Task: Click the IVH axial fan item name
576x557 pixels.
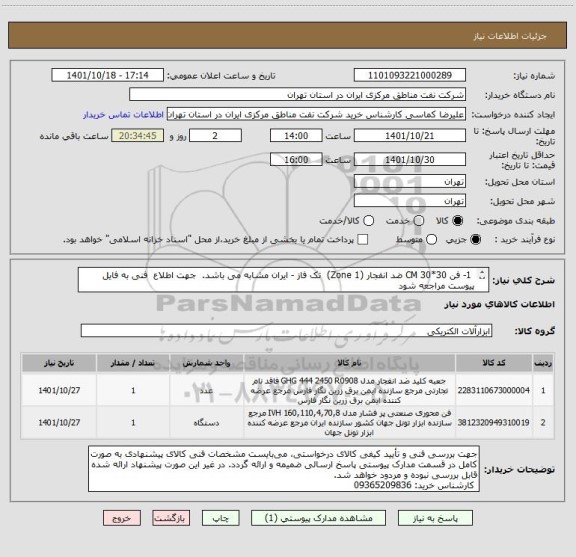Action: tap(349, 423)
